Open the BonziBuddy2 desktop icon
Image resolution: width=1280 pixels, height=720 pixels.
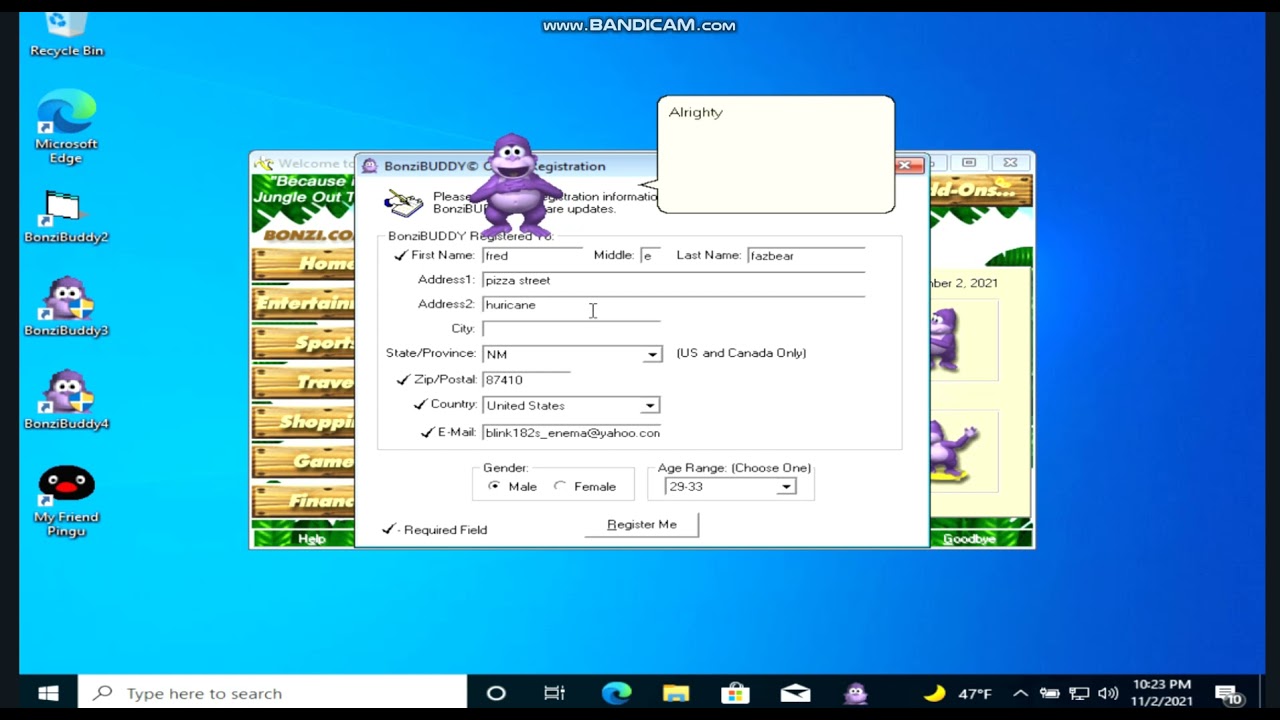click(x=66, y=217)
